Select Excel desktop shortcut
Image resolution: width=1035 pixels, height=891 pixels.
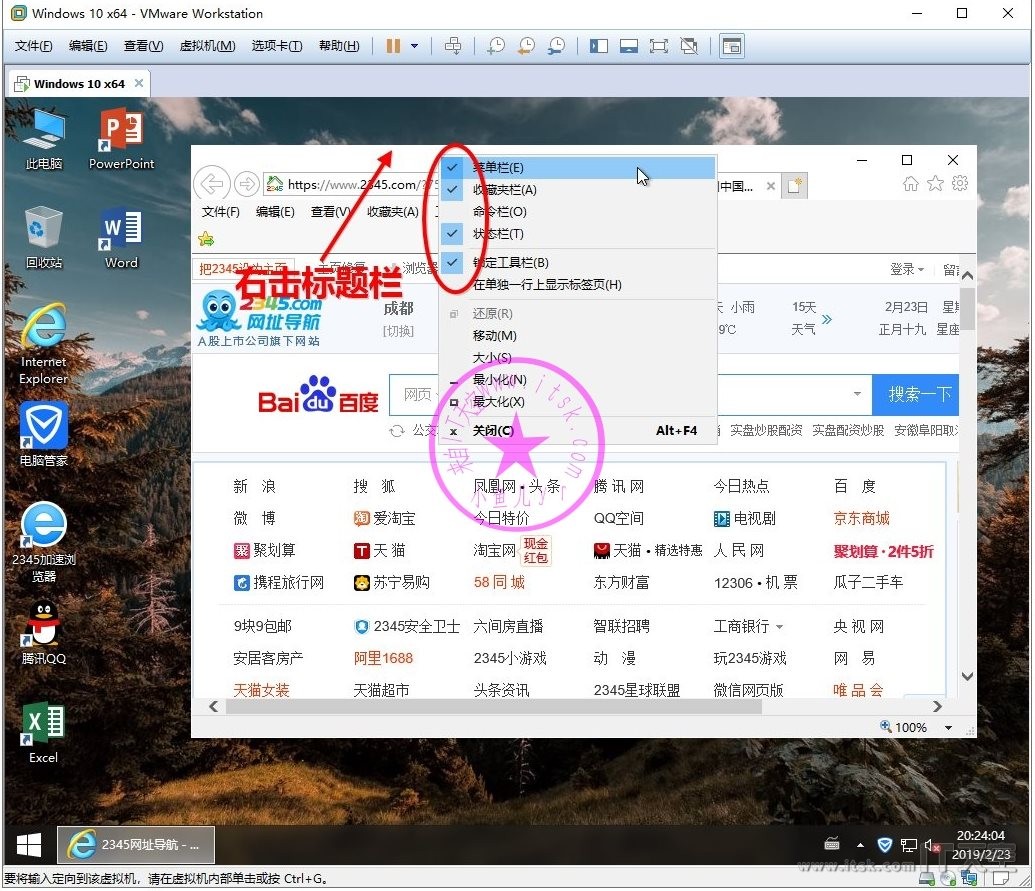point(44,733)
